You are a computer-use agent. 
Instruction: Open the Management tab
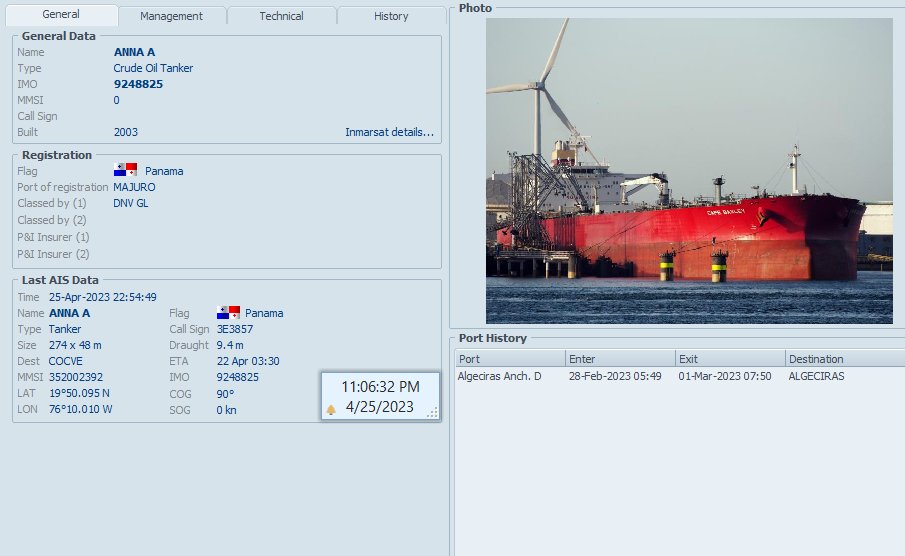click(x=171, y=16)
